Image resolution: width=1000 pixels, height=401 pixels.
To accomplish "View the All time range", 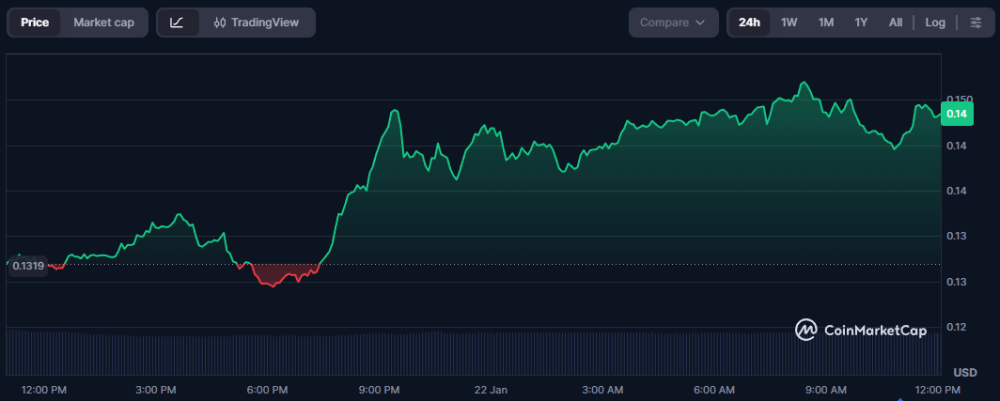I will (895, 22).
